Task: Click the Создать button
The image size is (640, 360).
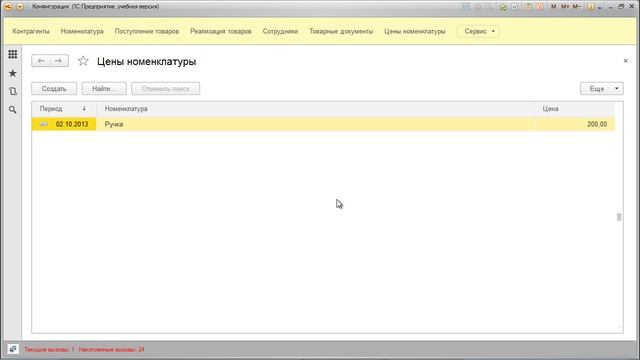Action: [x=54, y=89]
